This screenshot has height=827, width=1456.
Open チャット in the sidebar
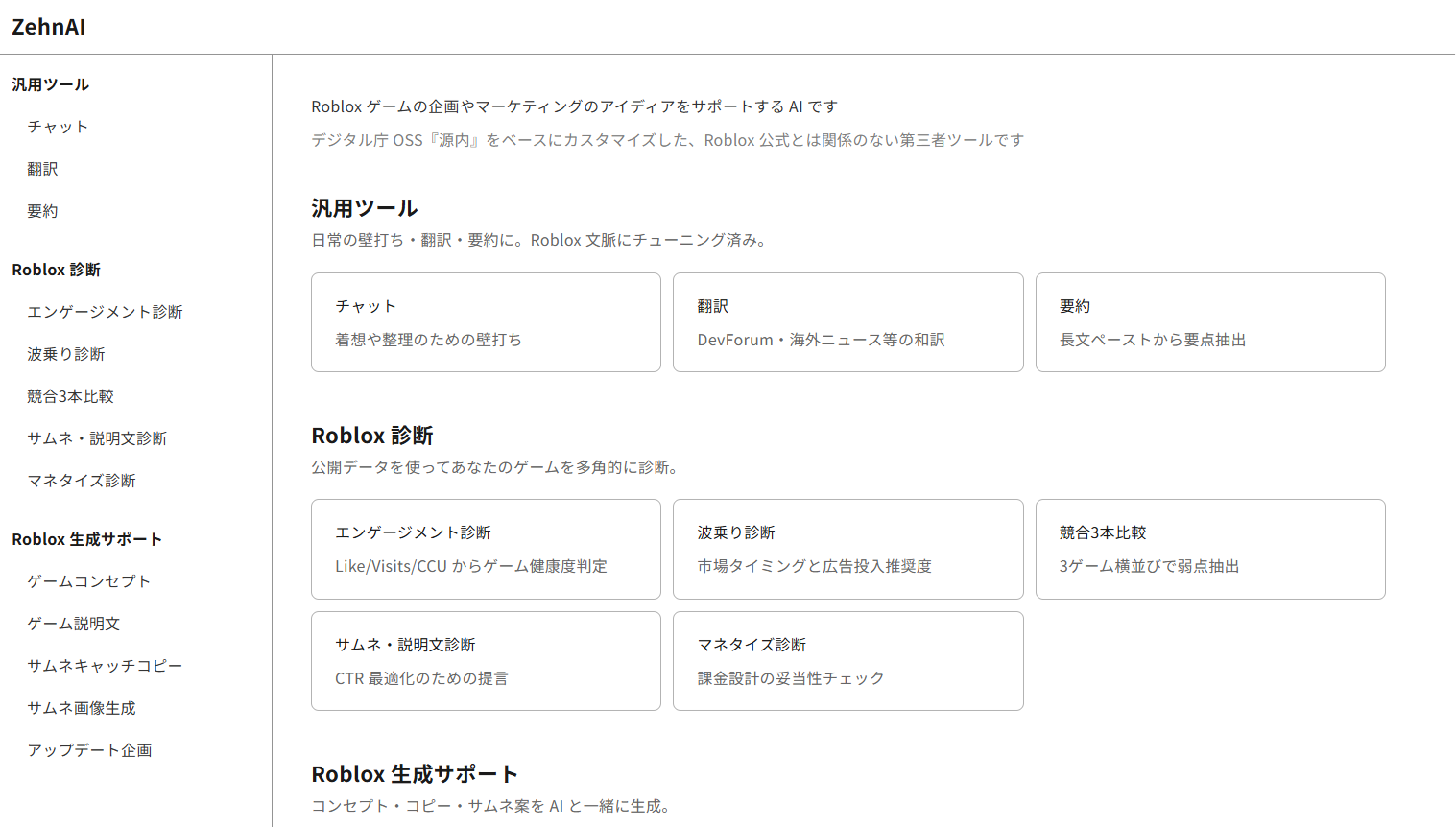click(x=58, y=127)
